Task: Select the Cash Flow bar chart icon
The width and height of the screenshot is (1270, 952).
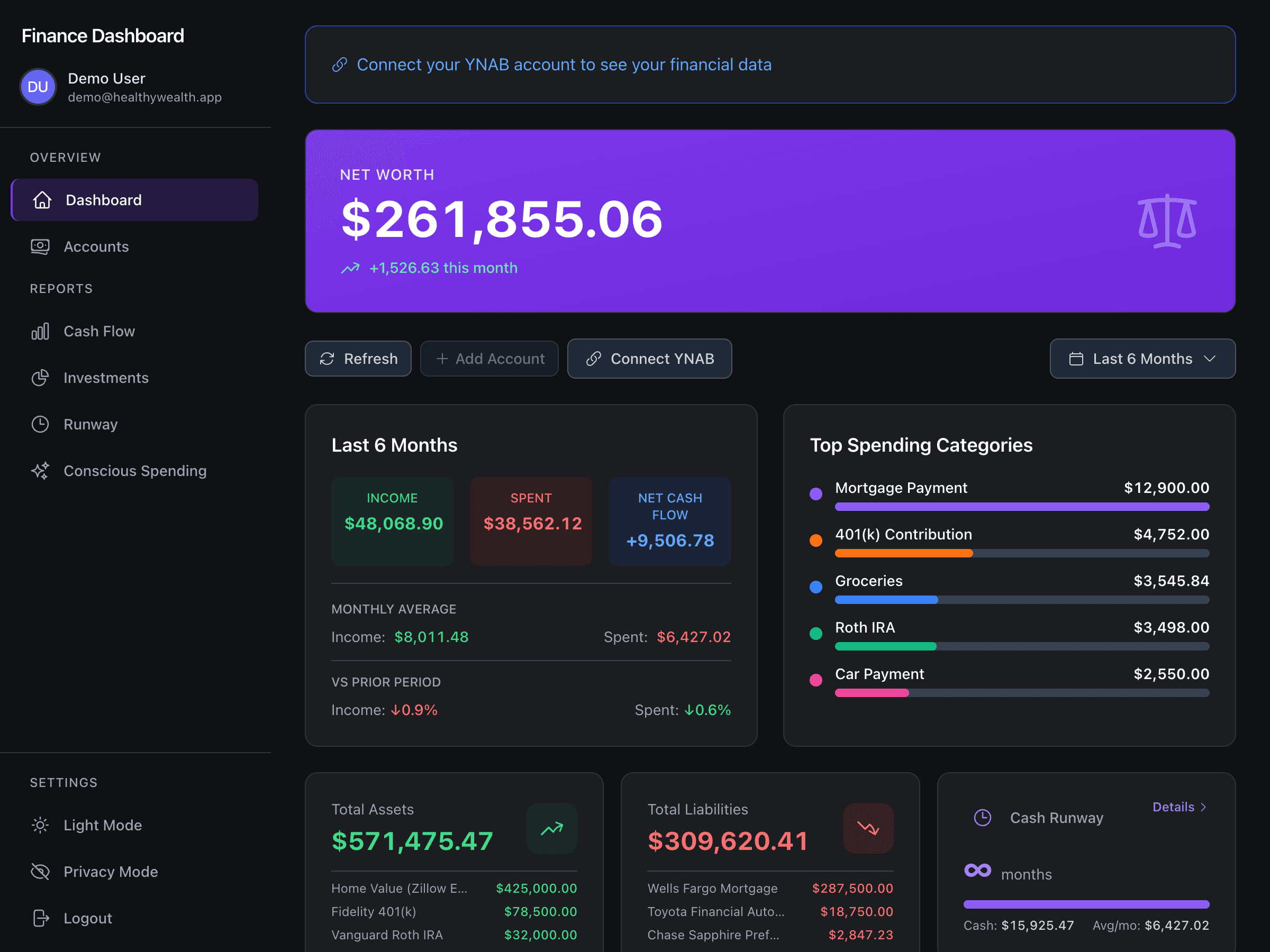Action: (40, 331)
